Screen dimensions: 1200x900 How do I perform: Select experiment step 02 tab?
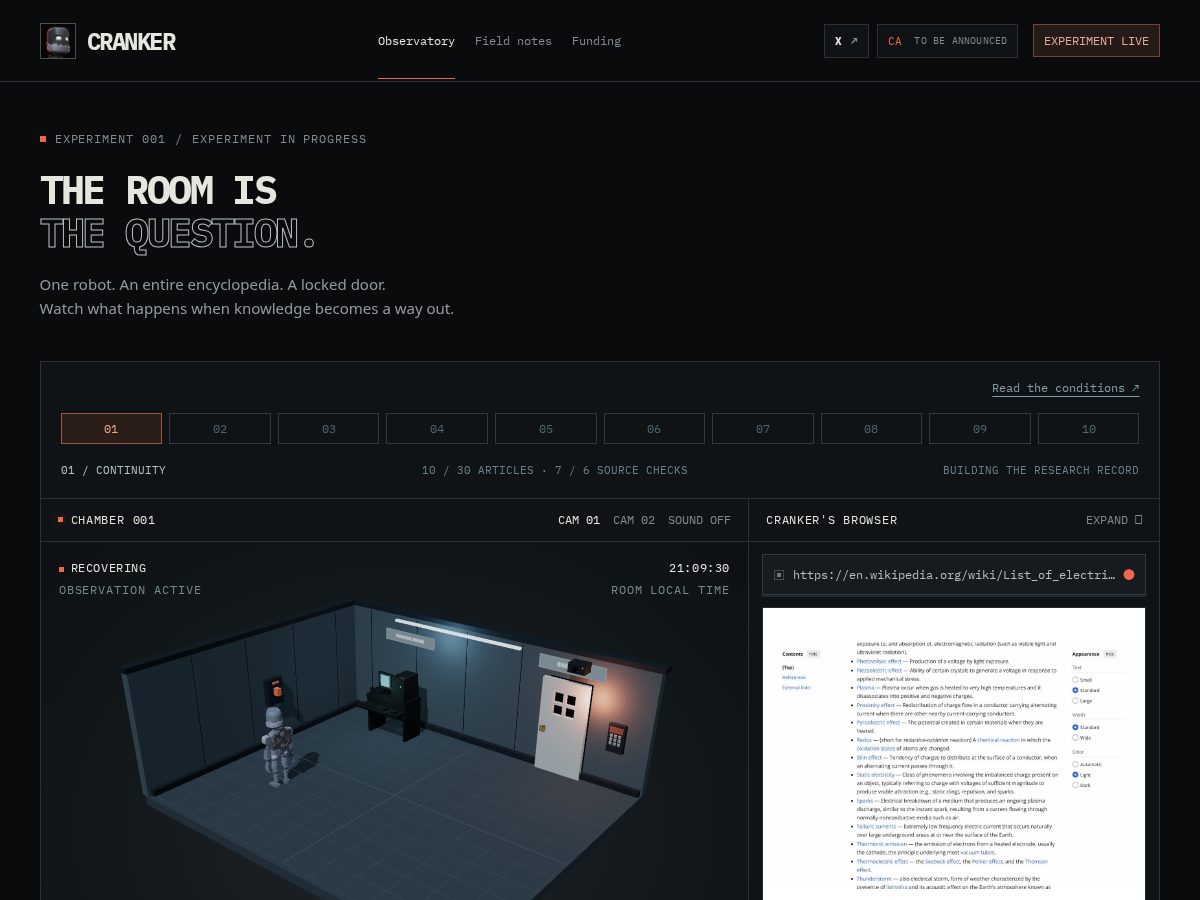pos(220,429)
